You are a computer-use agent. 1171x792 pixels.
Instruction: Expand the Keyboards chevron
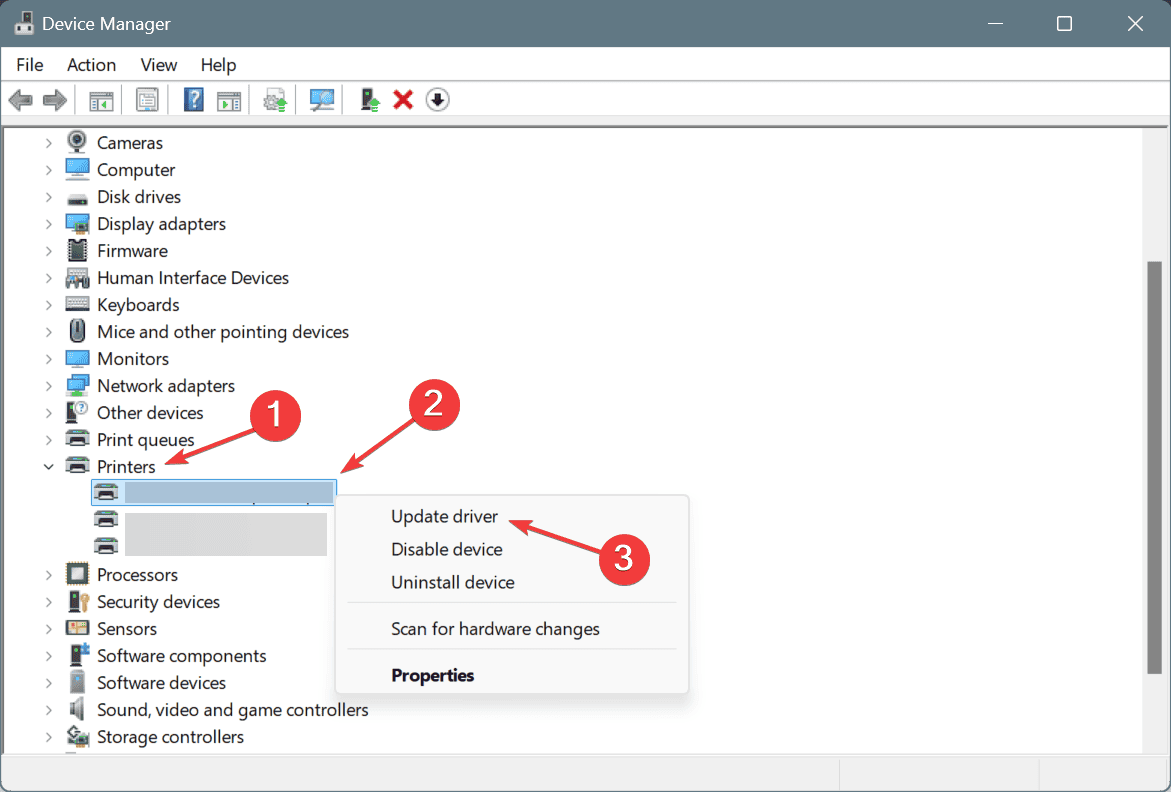(49, 305)
